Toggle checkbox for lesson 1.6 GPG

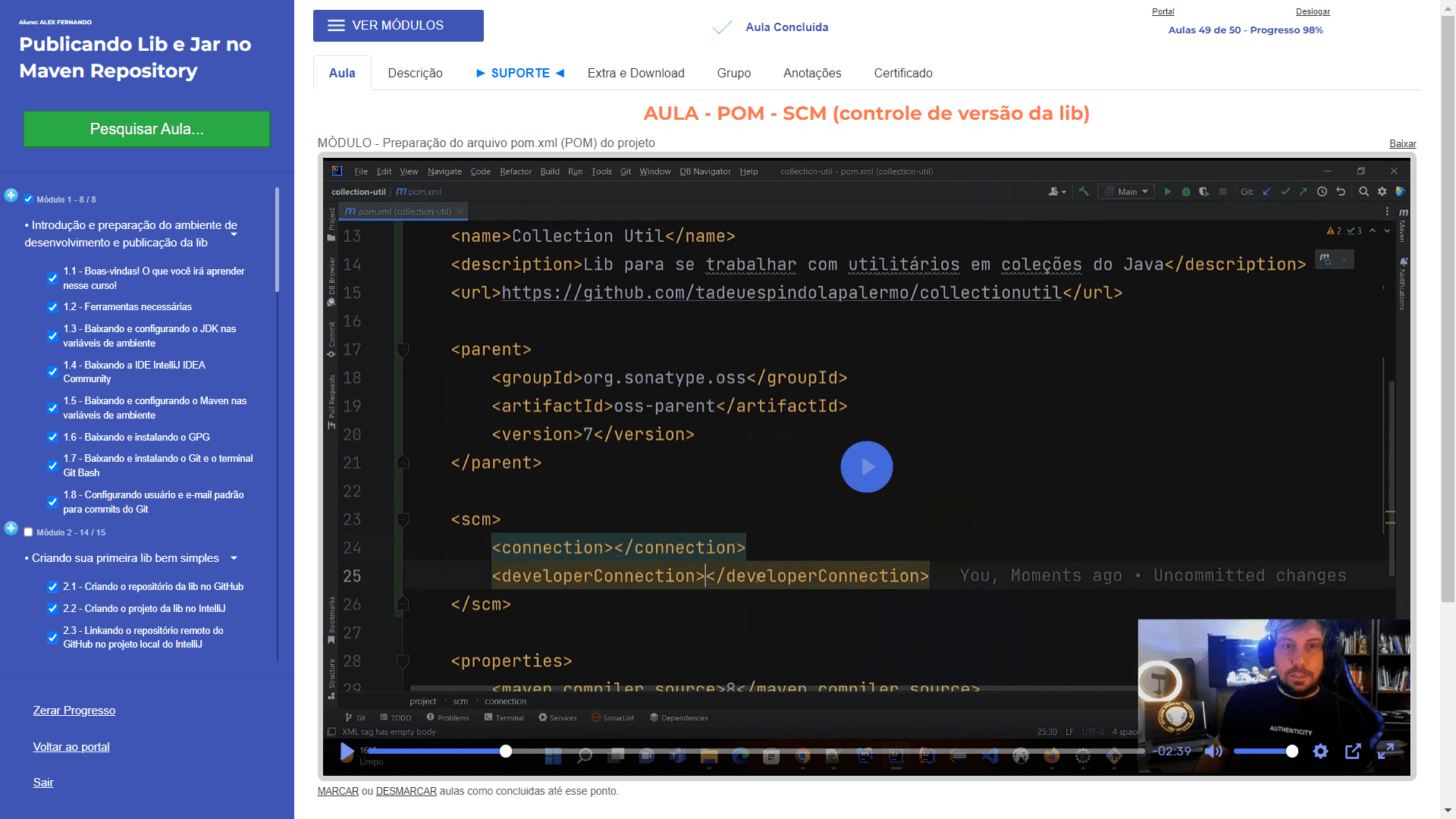click(52, 438)
